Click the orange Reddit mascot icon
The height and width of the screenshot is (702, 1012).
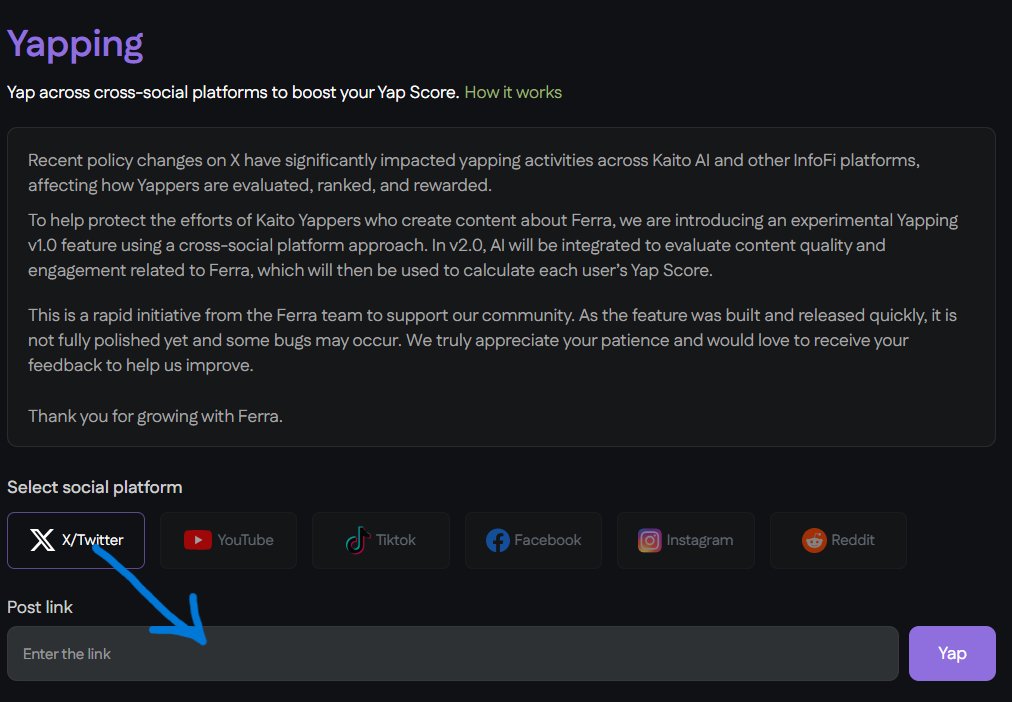[x=815, y=540]
